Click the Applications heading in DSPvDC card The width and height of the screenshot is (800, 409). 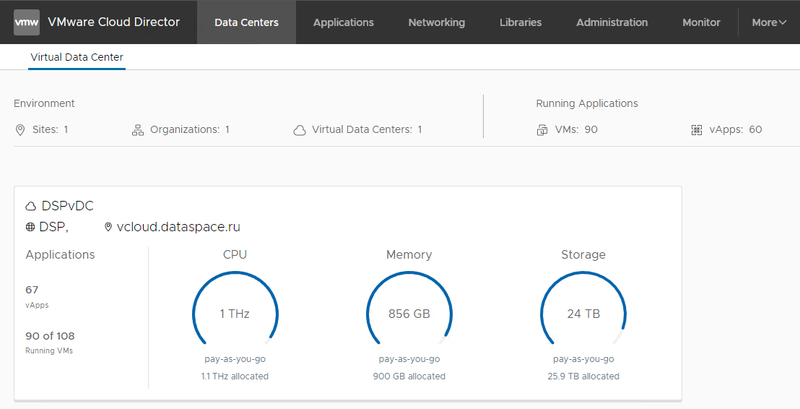[x=60, y=254]
